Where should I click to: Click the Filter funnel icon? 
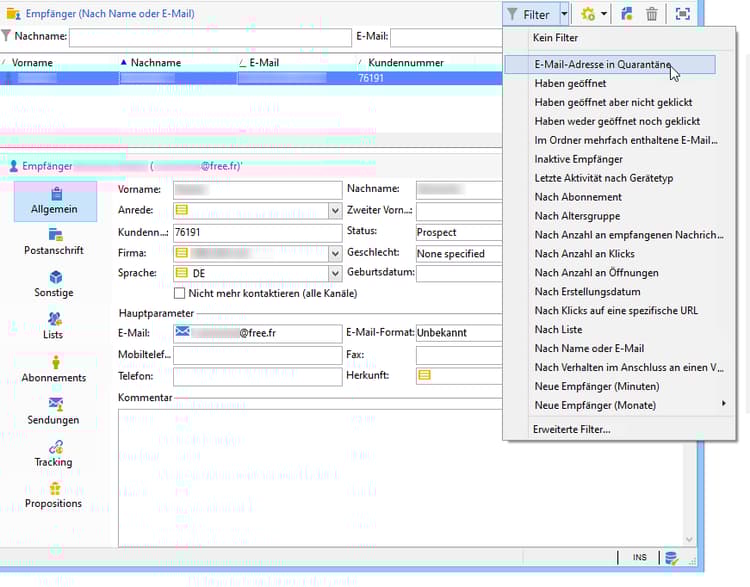point(512,14)
